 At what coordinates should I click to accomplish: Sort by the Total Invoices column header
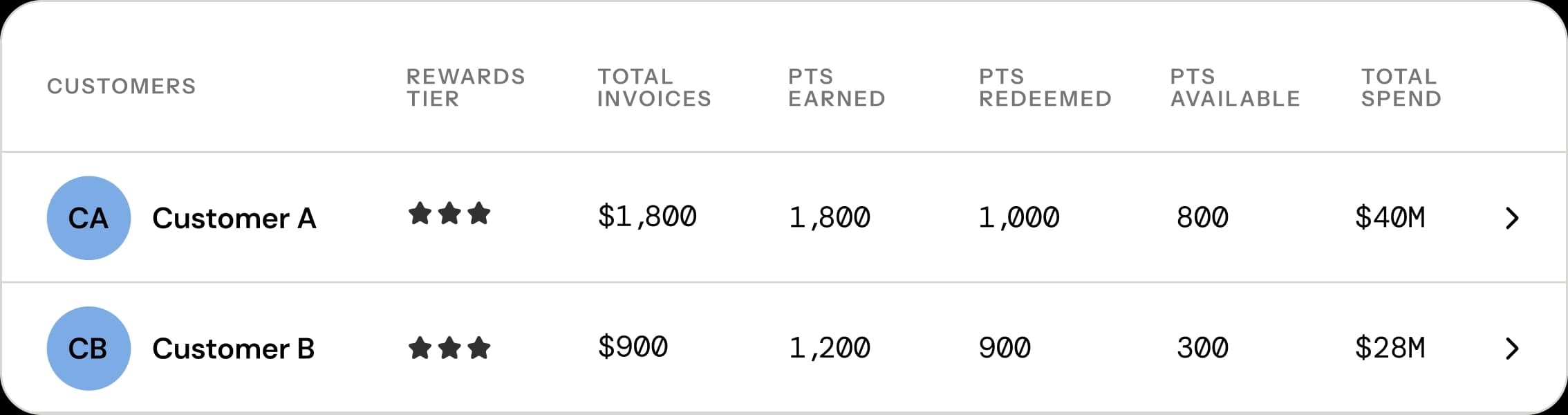click(x=654, y=87)
